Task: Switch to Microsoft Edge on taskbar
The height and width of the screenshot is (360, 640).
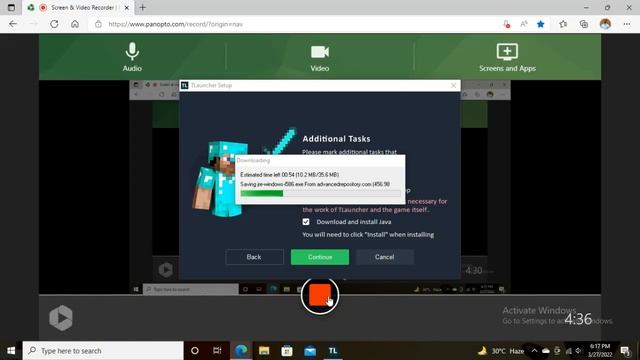Action: (241, 351)
